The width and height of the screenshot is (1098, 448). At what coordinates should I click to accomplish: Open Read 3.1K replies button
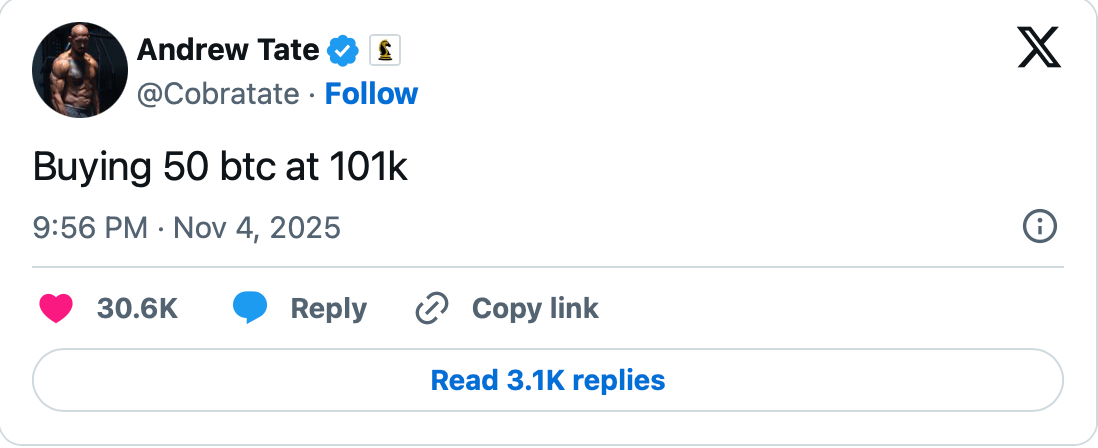click(x=548, y=380)
